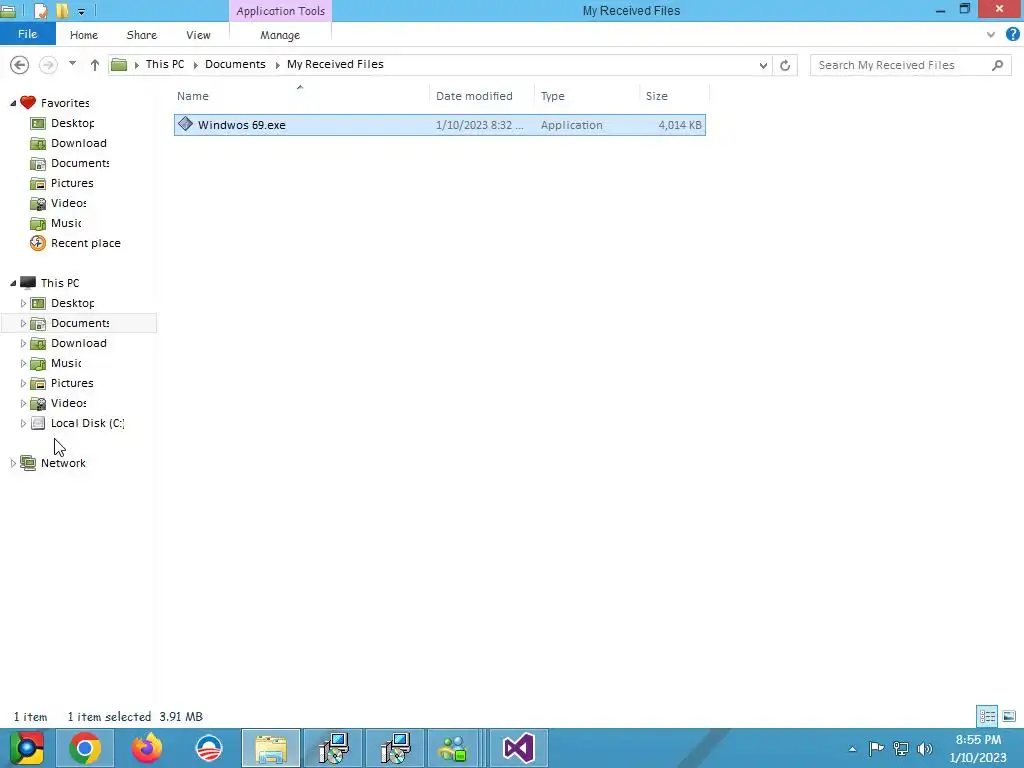Image resolution: width=1024 pixels, height=768 pixels.
Task: Expand Downloads under This PC
Action: click(x=23, y=343)
